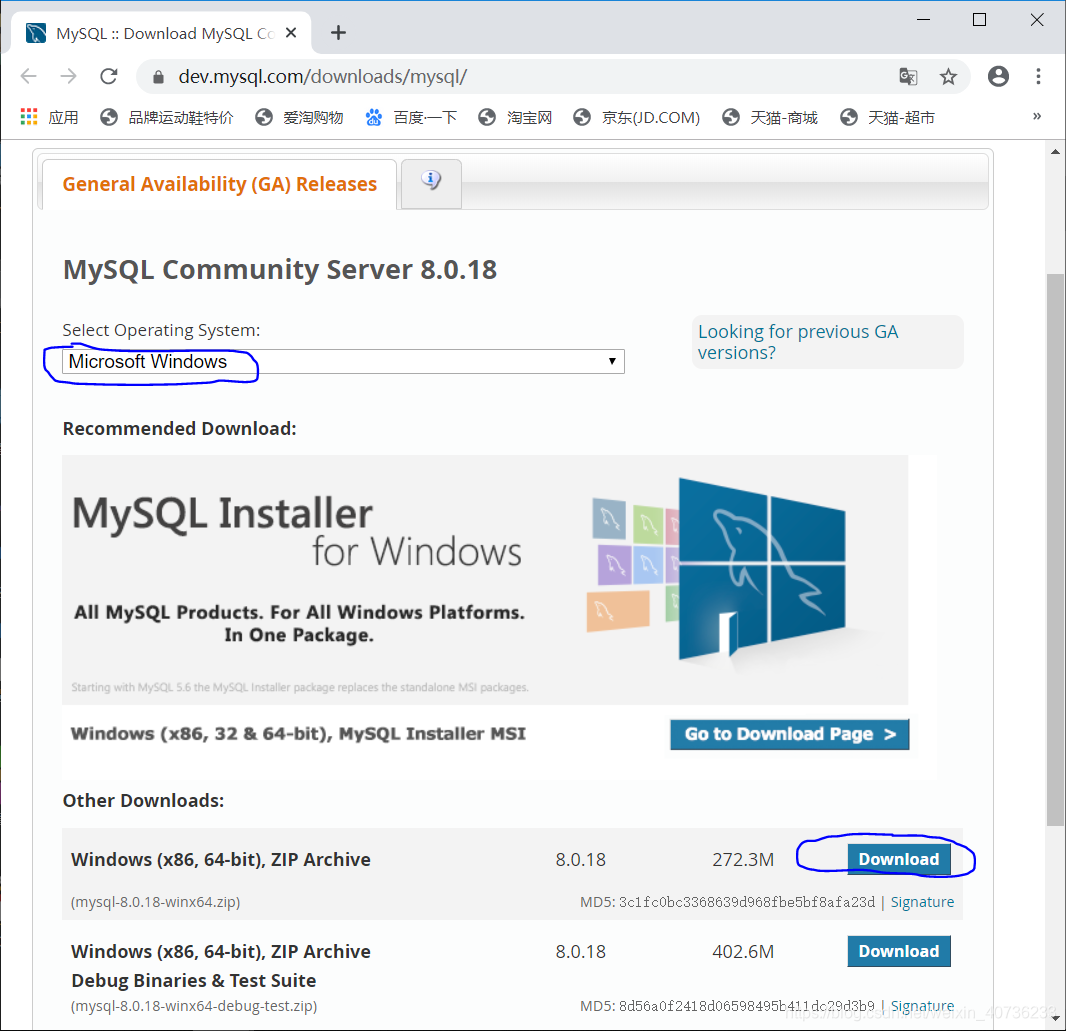Click Go to Download Page button

[789, 734]
